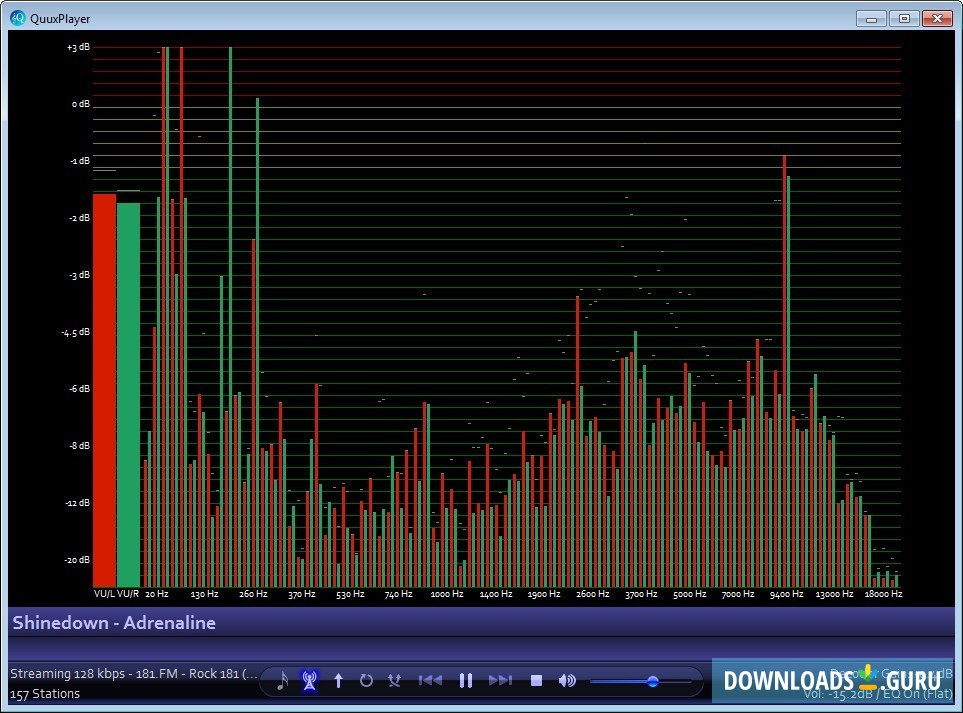
Task: Click the 18000 Hz frequency label
Action: pos(883,594)
